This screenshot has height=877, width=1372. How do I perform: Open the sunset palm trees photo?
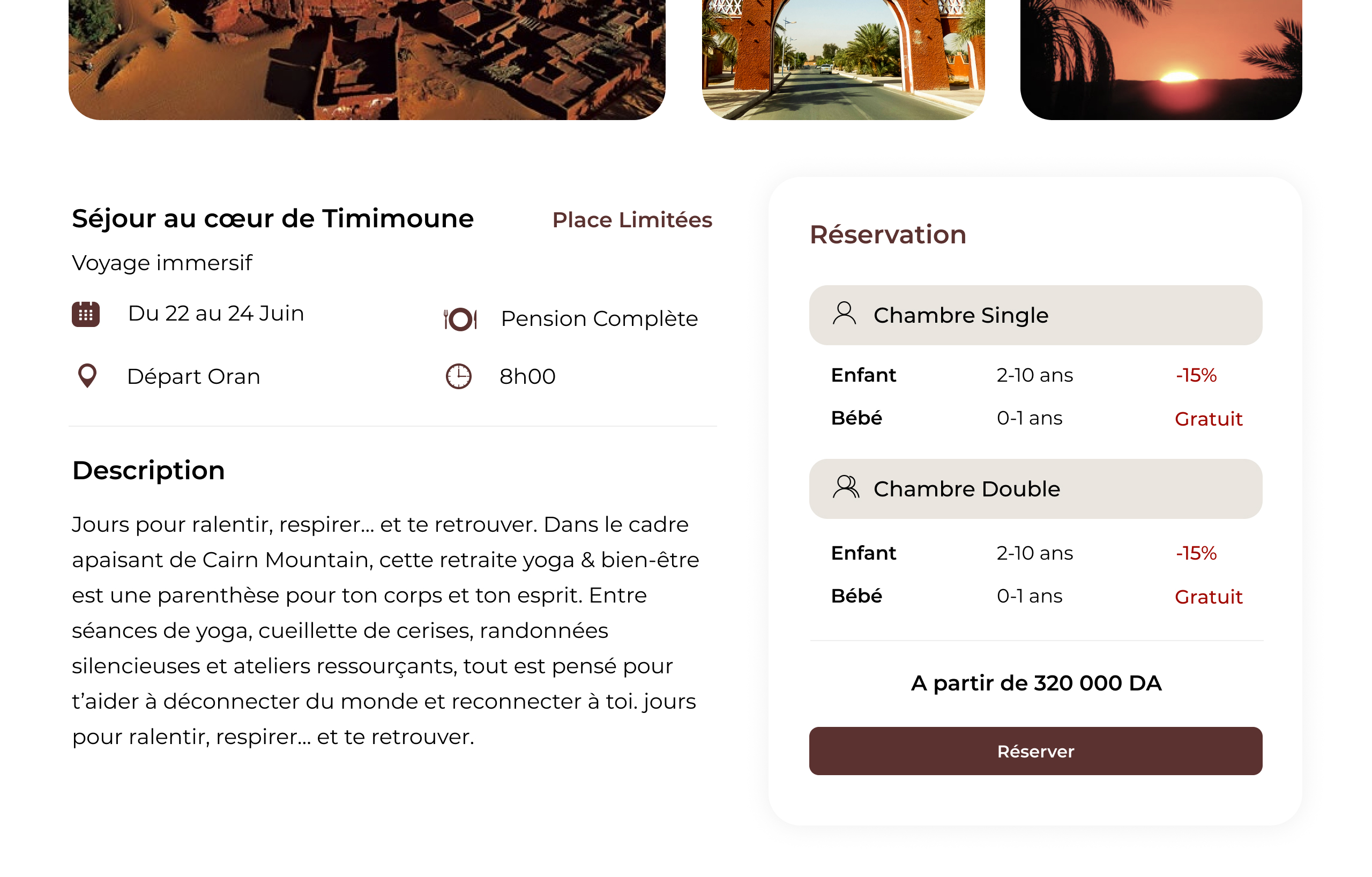[x=1161, y=57]
